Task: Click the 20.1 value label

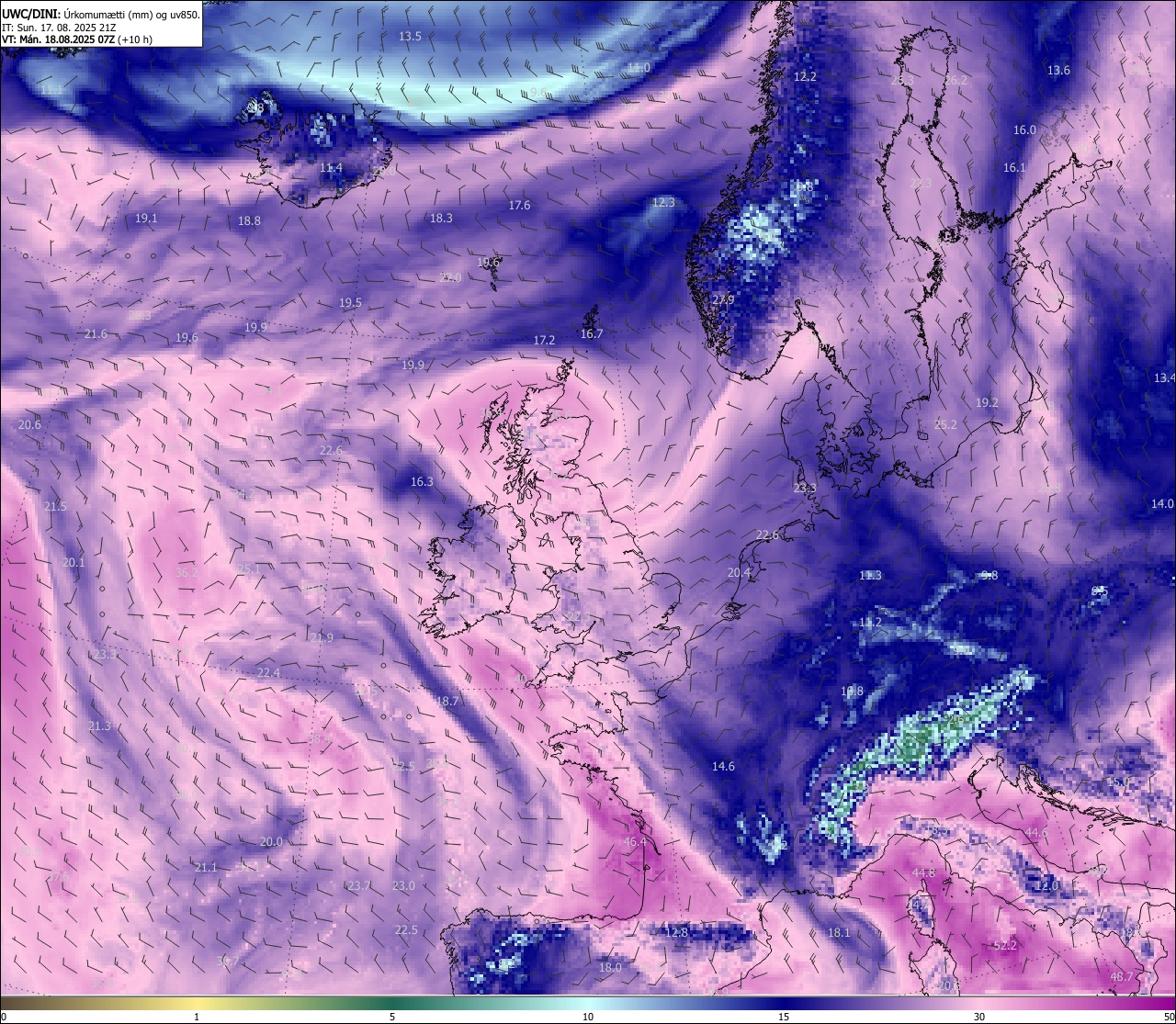Action: pos(73,562)
